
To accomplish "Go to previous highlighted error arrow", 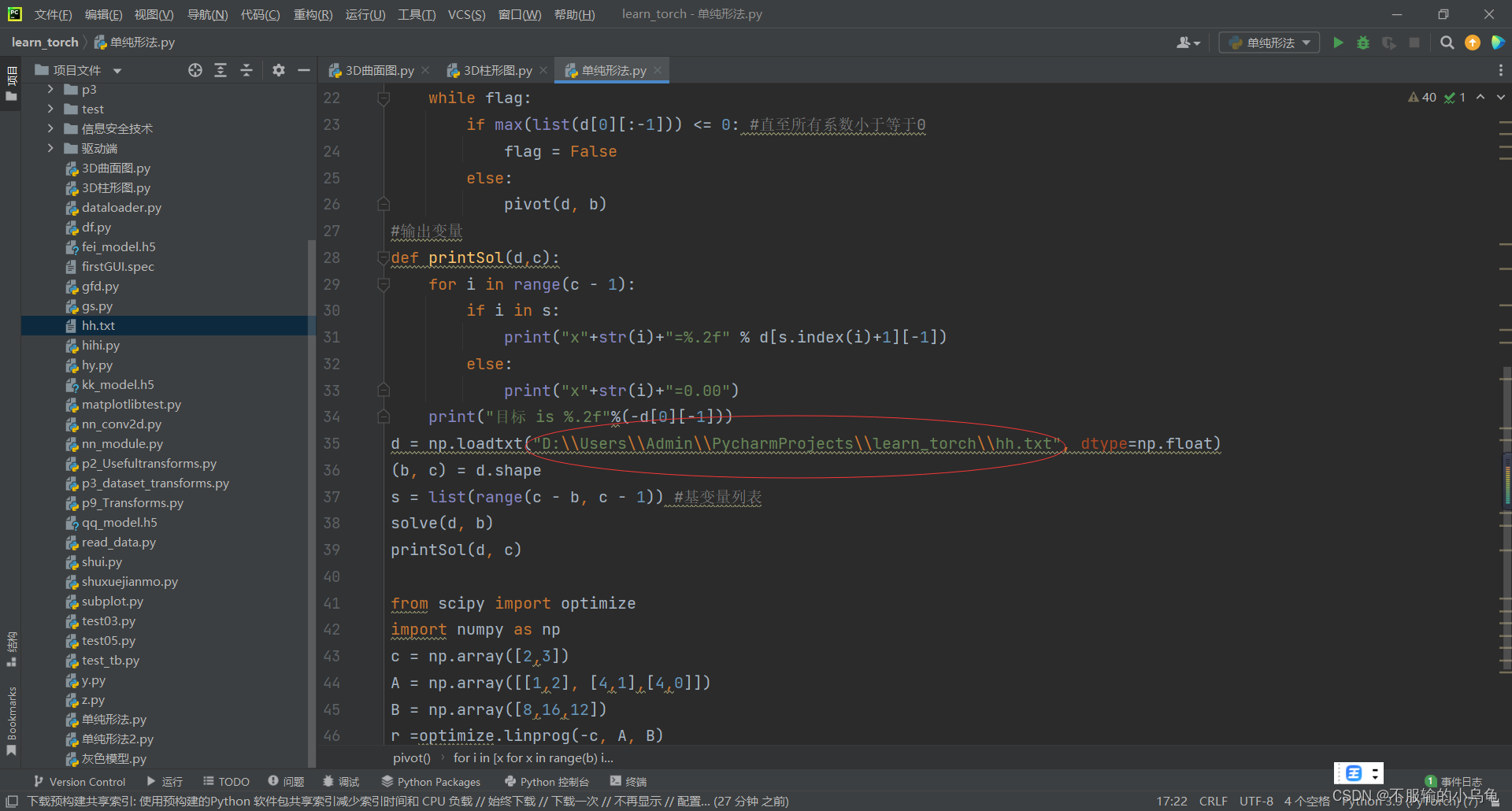I will pos(1480,97).
